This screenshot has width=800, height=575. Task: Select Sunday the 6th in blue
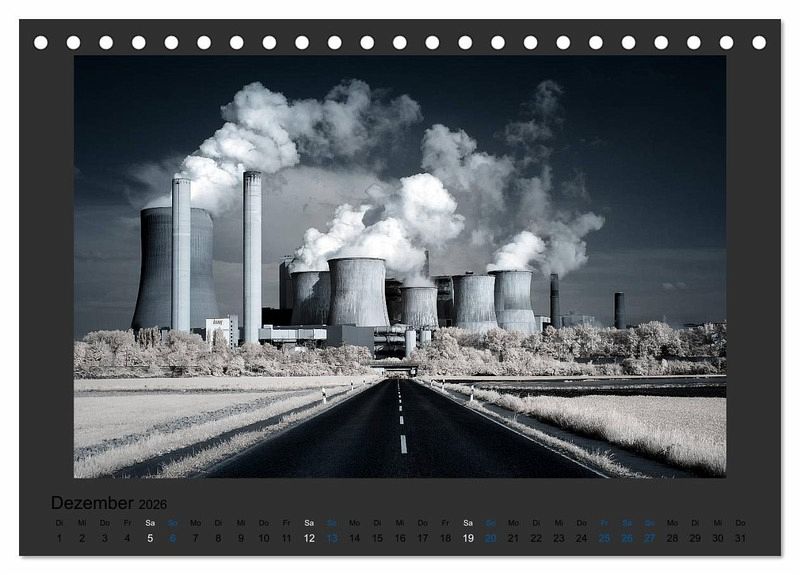(173, 538)
